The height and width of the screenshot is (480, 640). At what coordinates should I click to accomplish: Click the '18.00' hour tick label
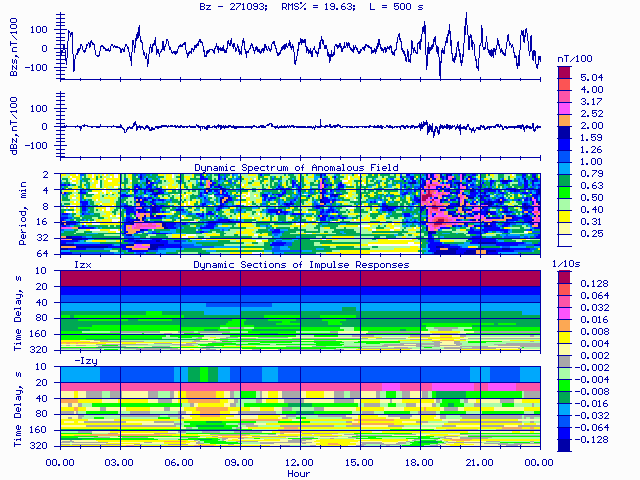[419, 462]
